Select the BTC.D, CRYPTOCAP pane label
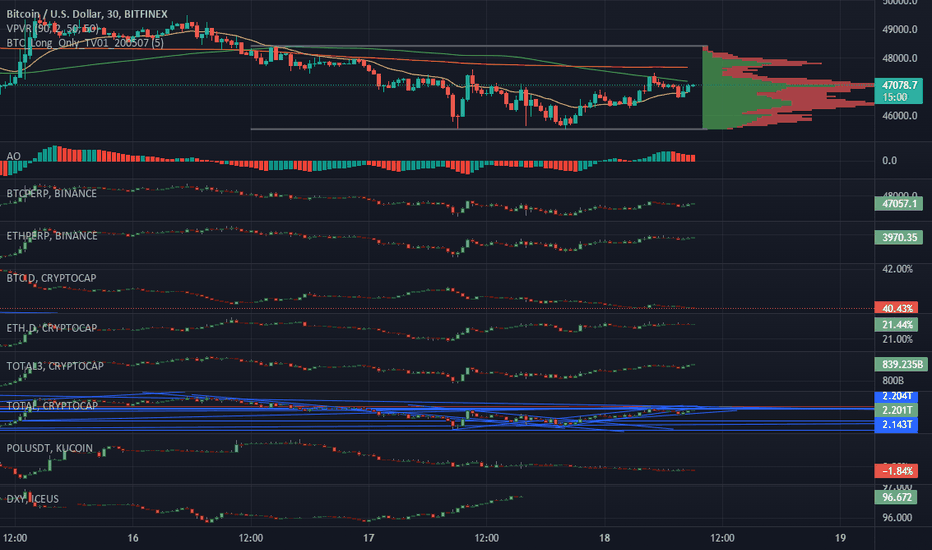 [x=51, y=278]
